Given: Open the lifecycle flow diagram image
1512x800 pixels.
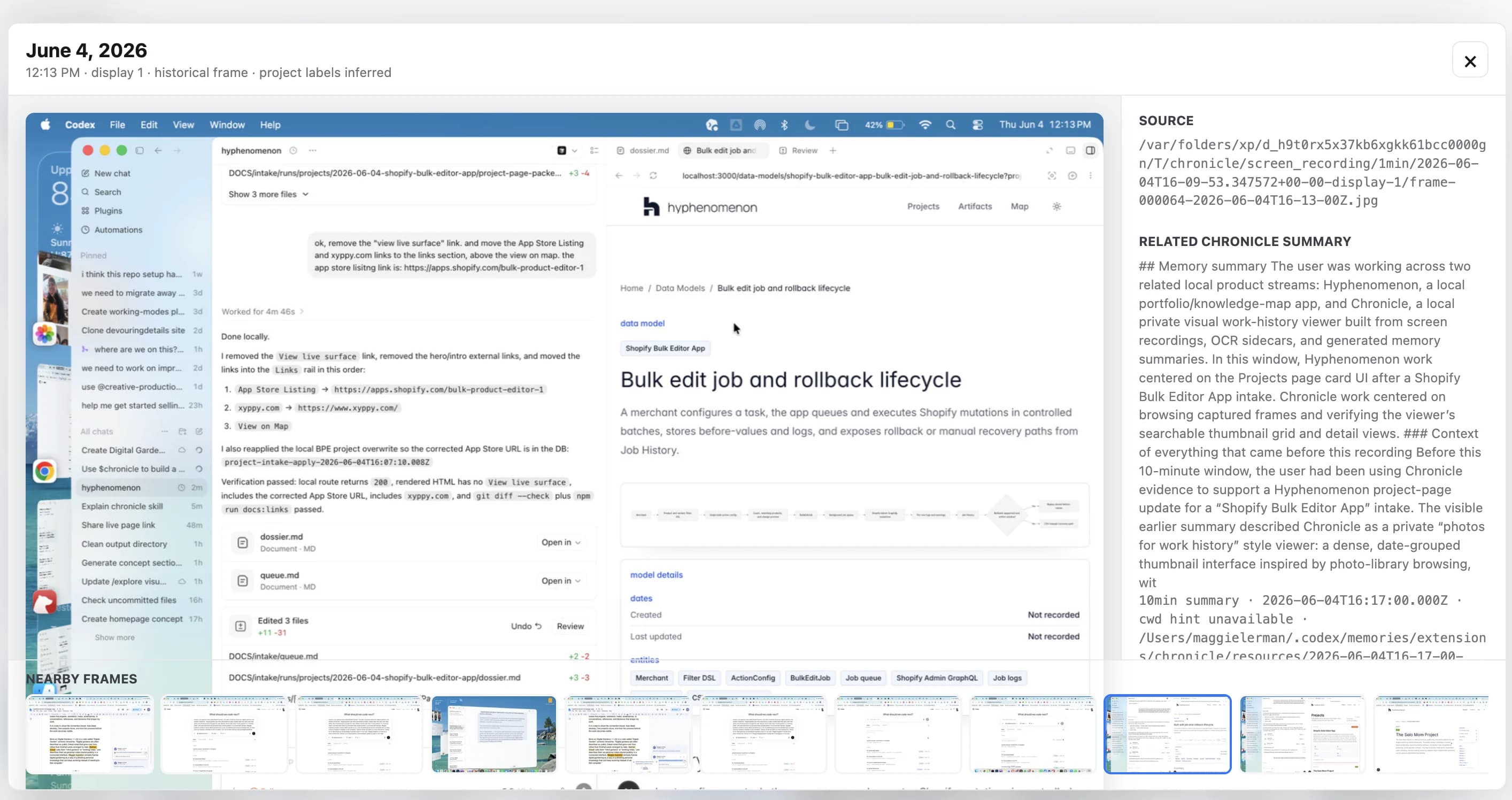Looking at the screenshot, I should (854, 515).
